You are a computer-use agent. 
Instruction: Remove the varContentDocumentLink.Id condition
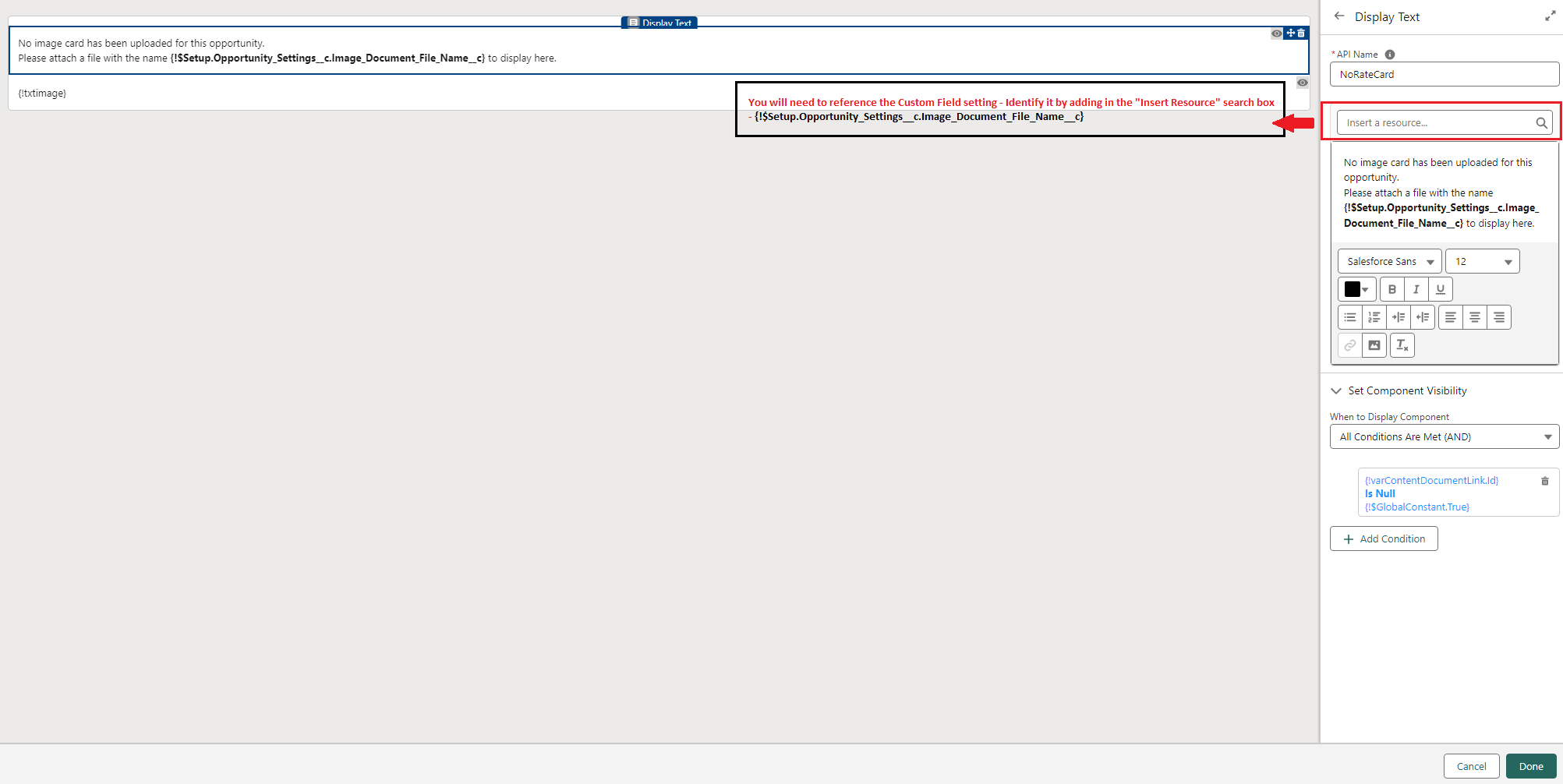coord(1544,481)
